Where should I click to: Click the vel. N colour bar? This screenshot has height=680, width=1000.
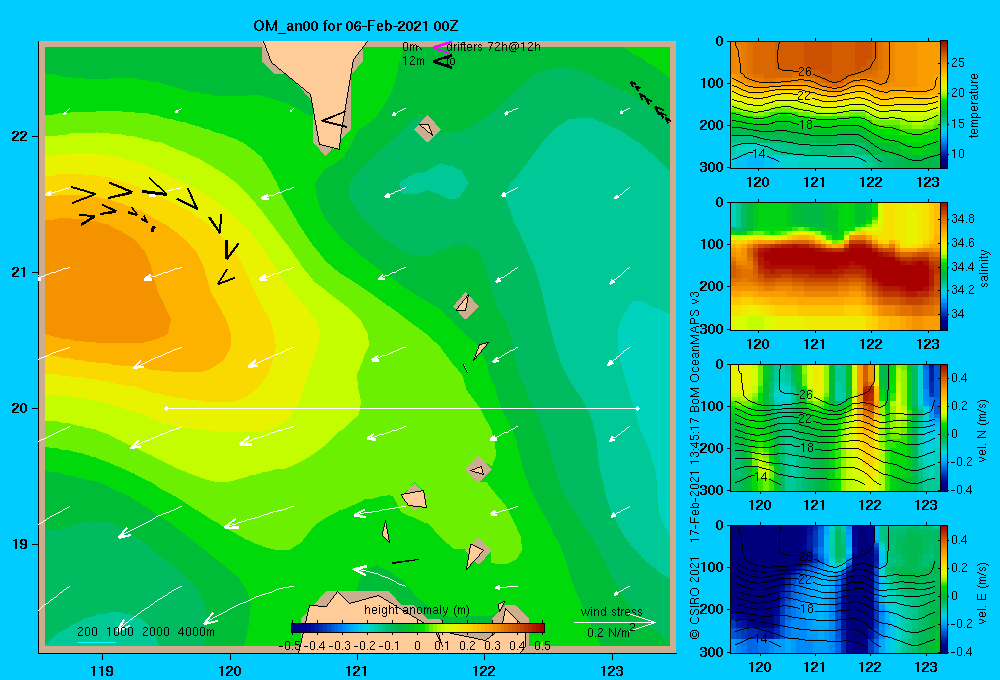click(944, 427)
